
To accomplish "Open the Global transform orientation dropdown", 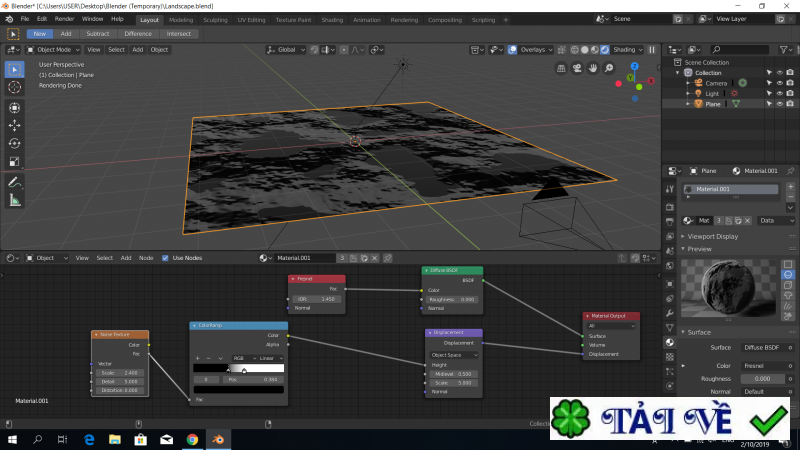I will pos(288,49).
